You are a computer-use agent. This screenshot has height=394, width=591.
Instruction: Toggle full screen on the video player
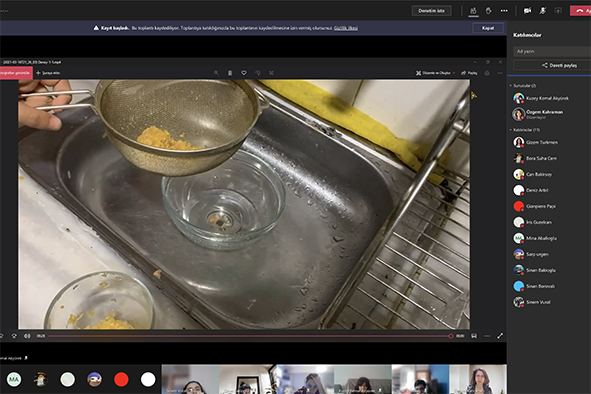pos(500,336)
